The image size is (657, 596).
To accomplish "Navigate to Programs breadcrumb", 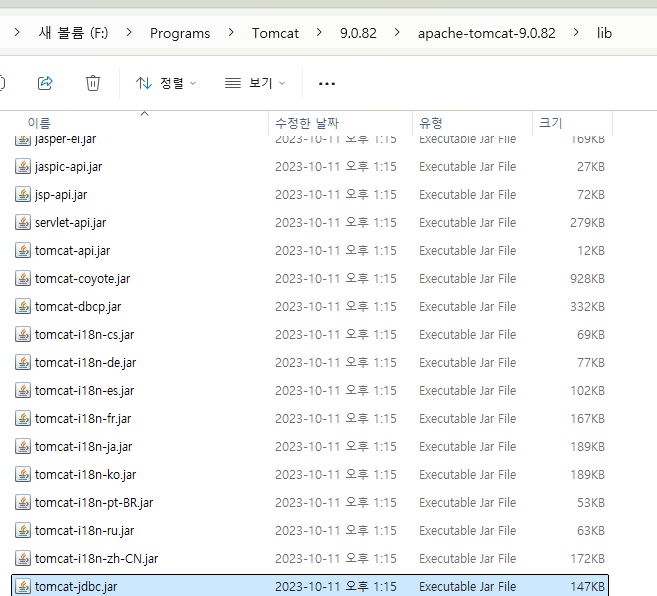I will 180,33.
